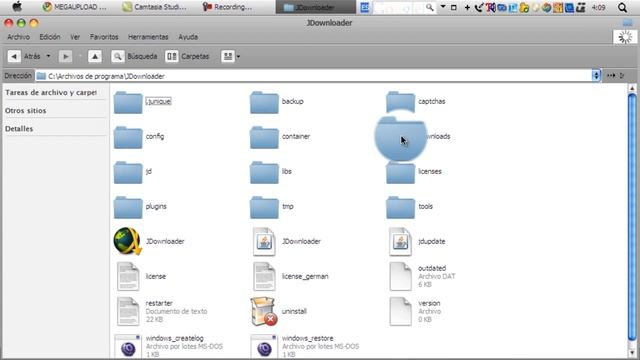Click the Atrás back arrow button
This screenshot has width=640, height=360.
click(14, 56)
